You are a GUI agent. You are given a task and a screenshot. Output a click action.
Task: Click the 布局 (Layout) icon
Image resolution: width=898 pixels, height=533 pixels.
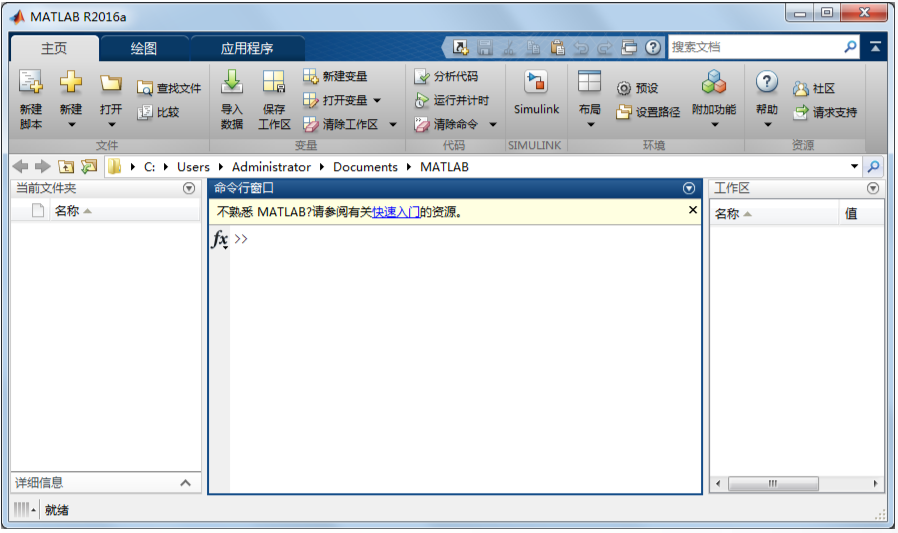click(x=589, y=82)
